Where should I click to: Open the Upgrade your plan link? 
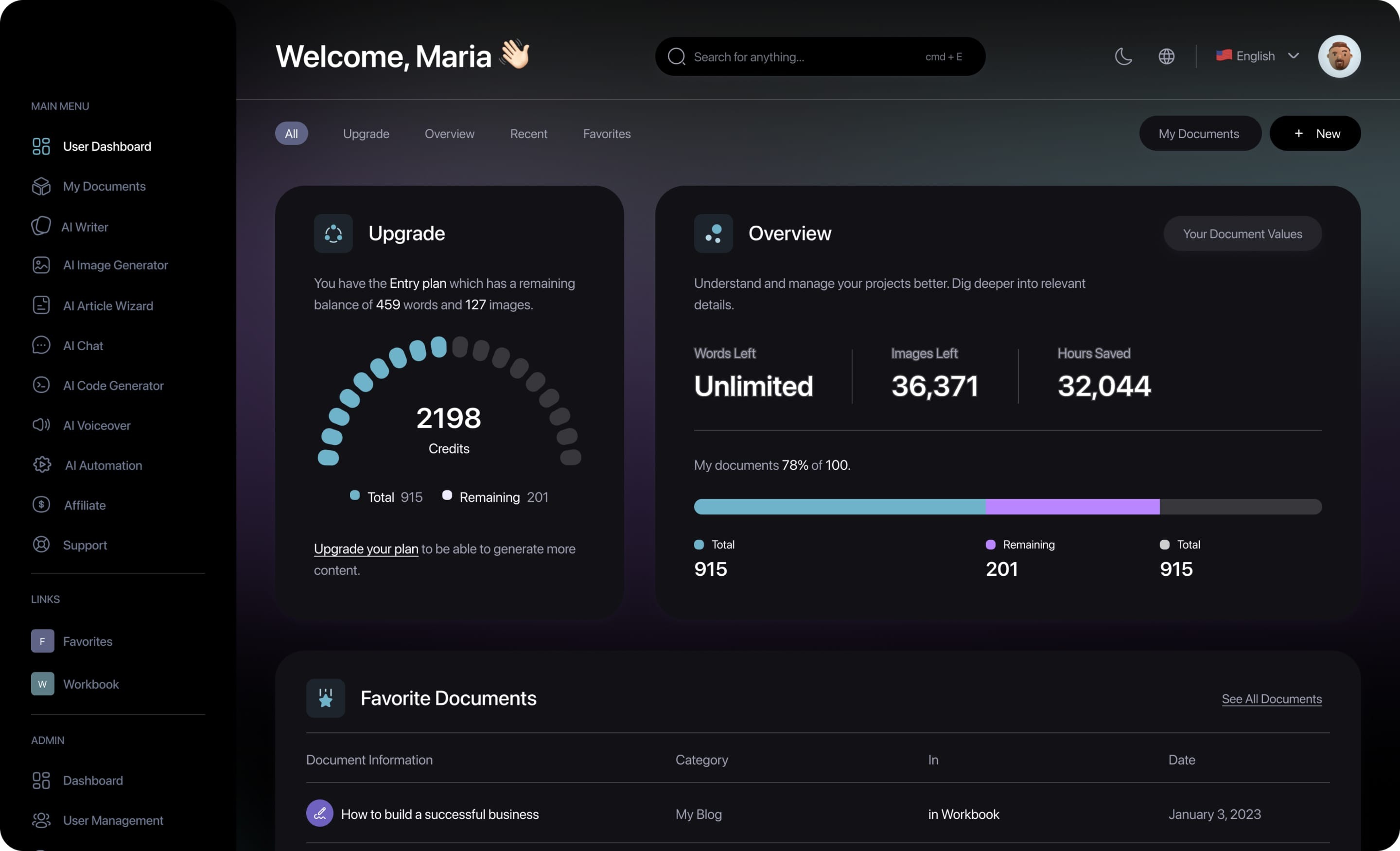pos(366,549)
